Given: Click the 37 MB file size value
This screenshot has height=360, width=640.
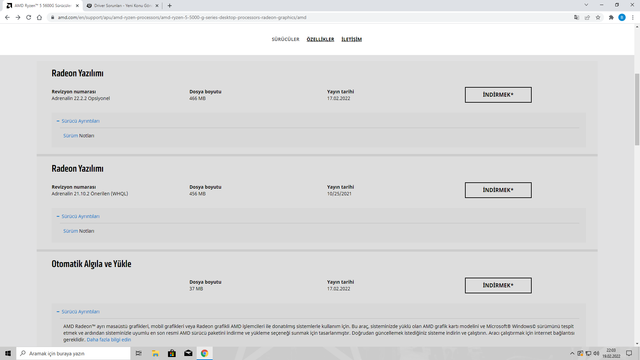Looking at the screenshot, I should coord(196,289).
